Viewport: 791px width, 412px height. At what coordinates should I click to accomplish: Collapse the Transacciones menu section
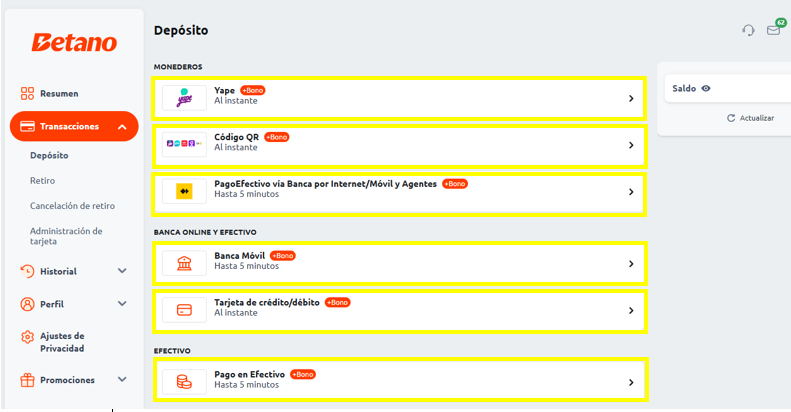point(121,127)
